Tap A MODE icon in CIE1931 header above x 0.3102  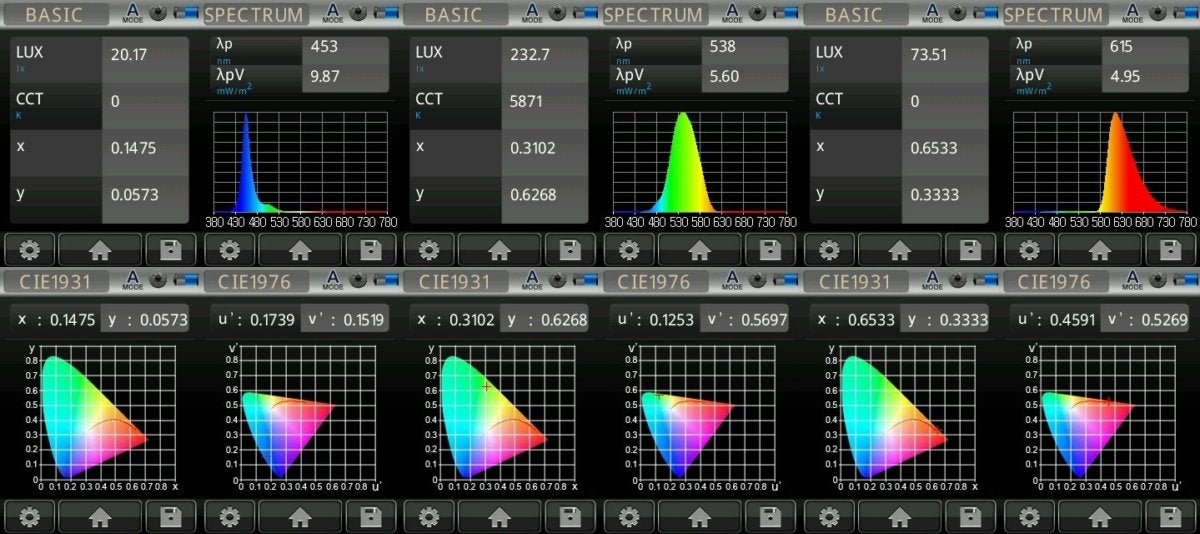532,281
